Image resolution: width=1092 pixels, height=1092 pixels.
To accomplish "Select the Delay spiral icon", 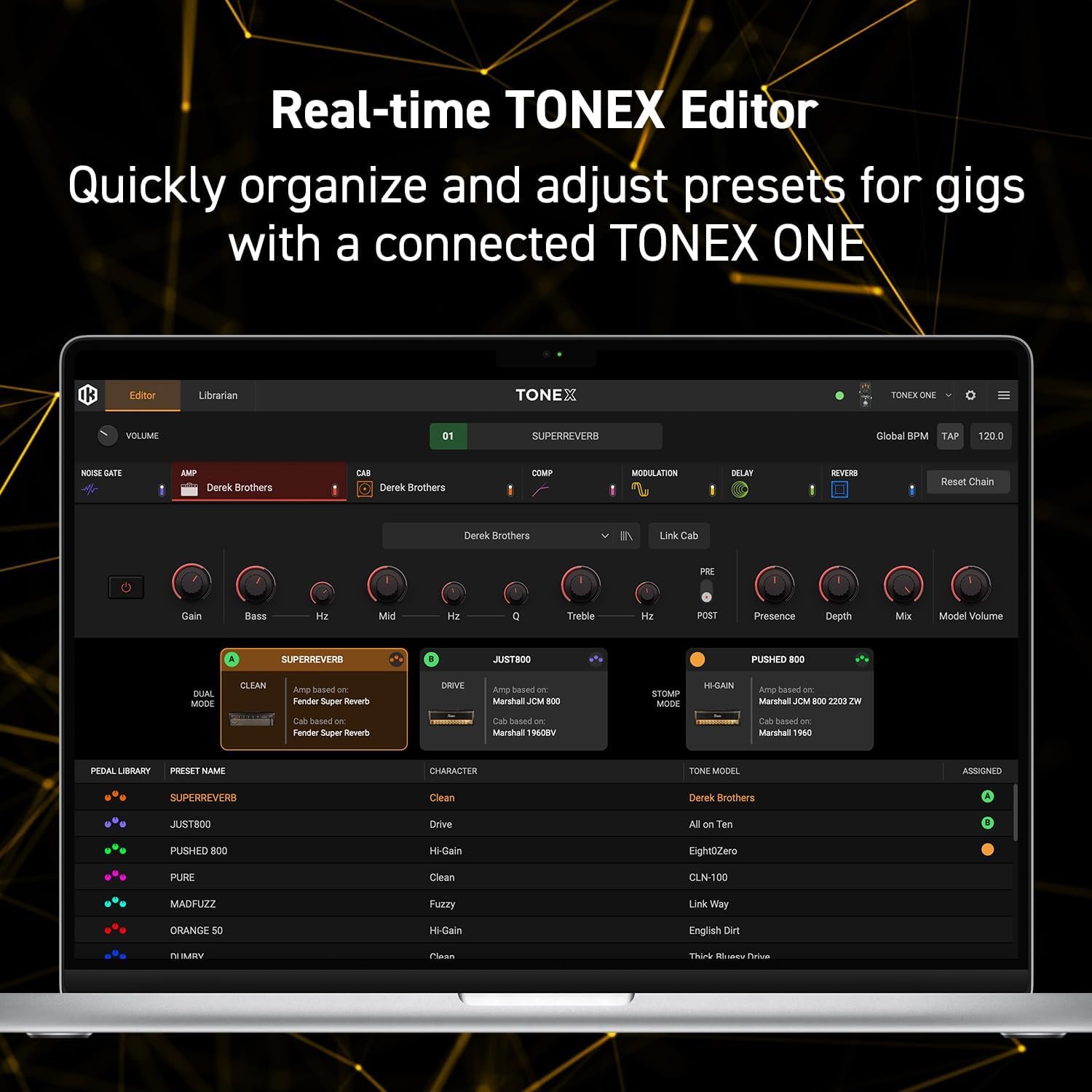I will (x=740, y=490).
